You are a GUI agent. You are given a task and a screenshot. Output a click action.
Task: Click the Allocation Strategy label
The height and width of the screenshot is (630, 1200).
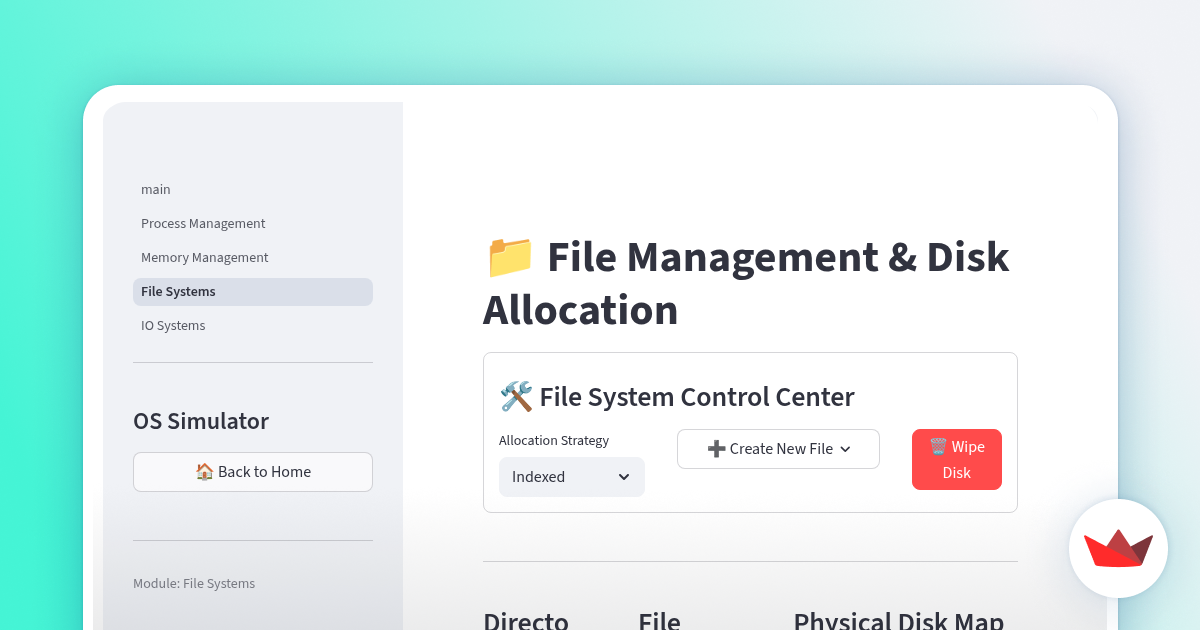(x=554, y=441)
